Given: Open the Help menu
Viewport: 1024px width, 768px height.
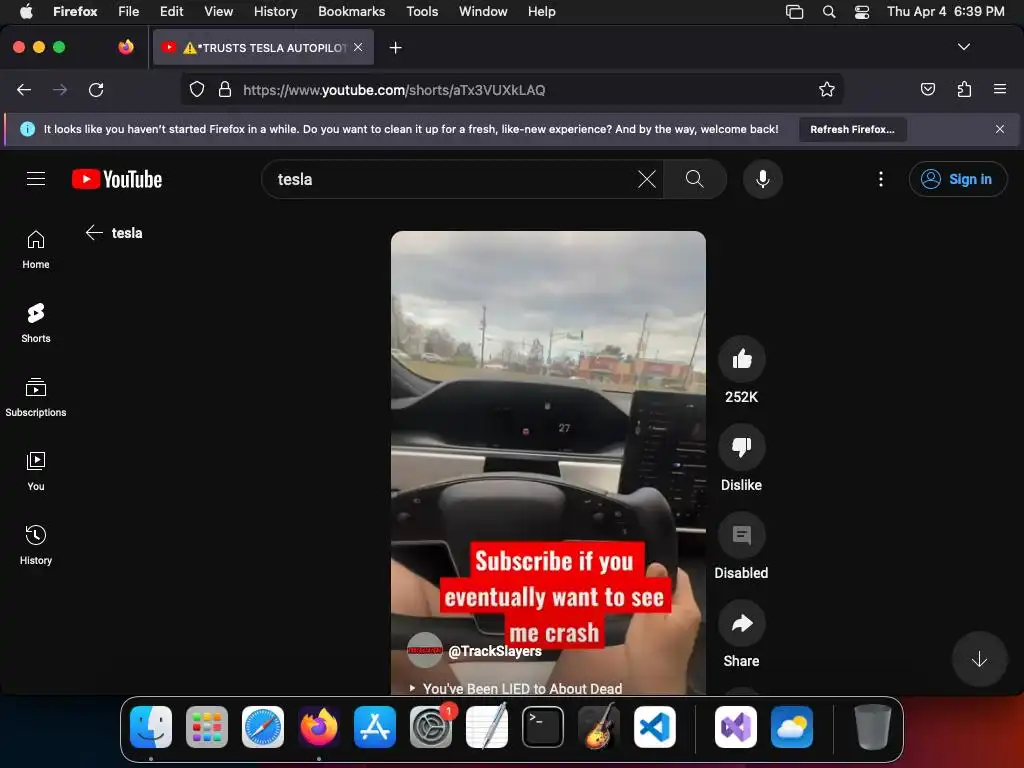Looking at the screenshot, I should (541, 12).
